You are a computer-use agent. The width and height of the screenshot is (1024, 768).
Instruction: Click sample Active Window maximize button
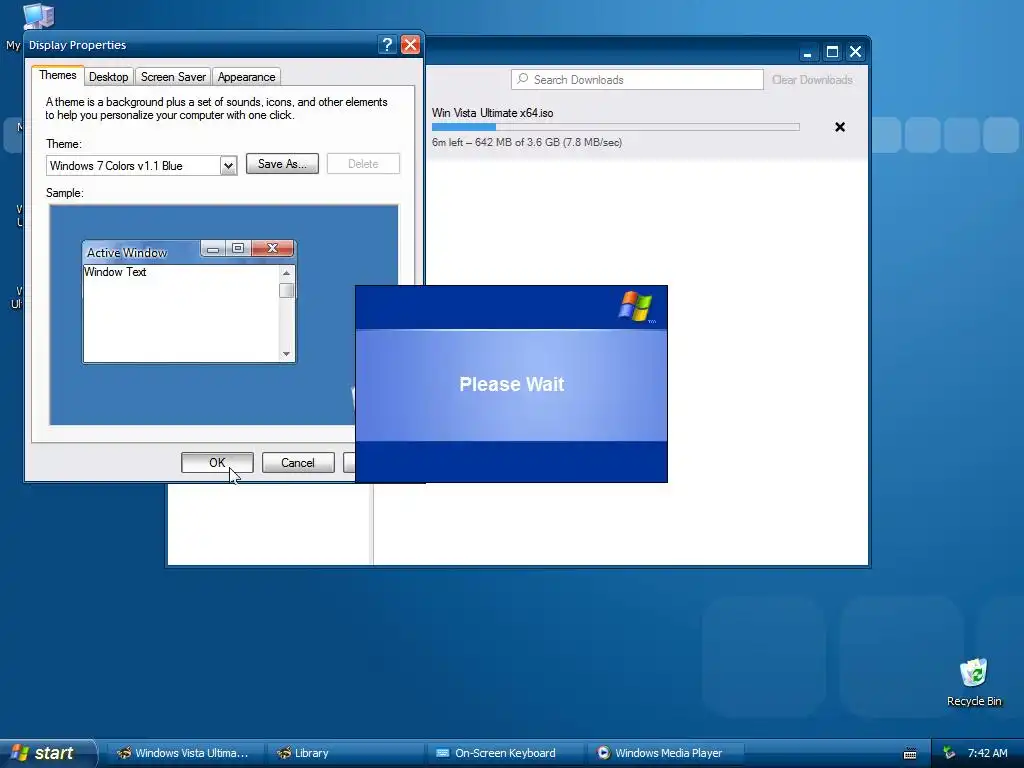click(x=238, y=248)
